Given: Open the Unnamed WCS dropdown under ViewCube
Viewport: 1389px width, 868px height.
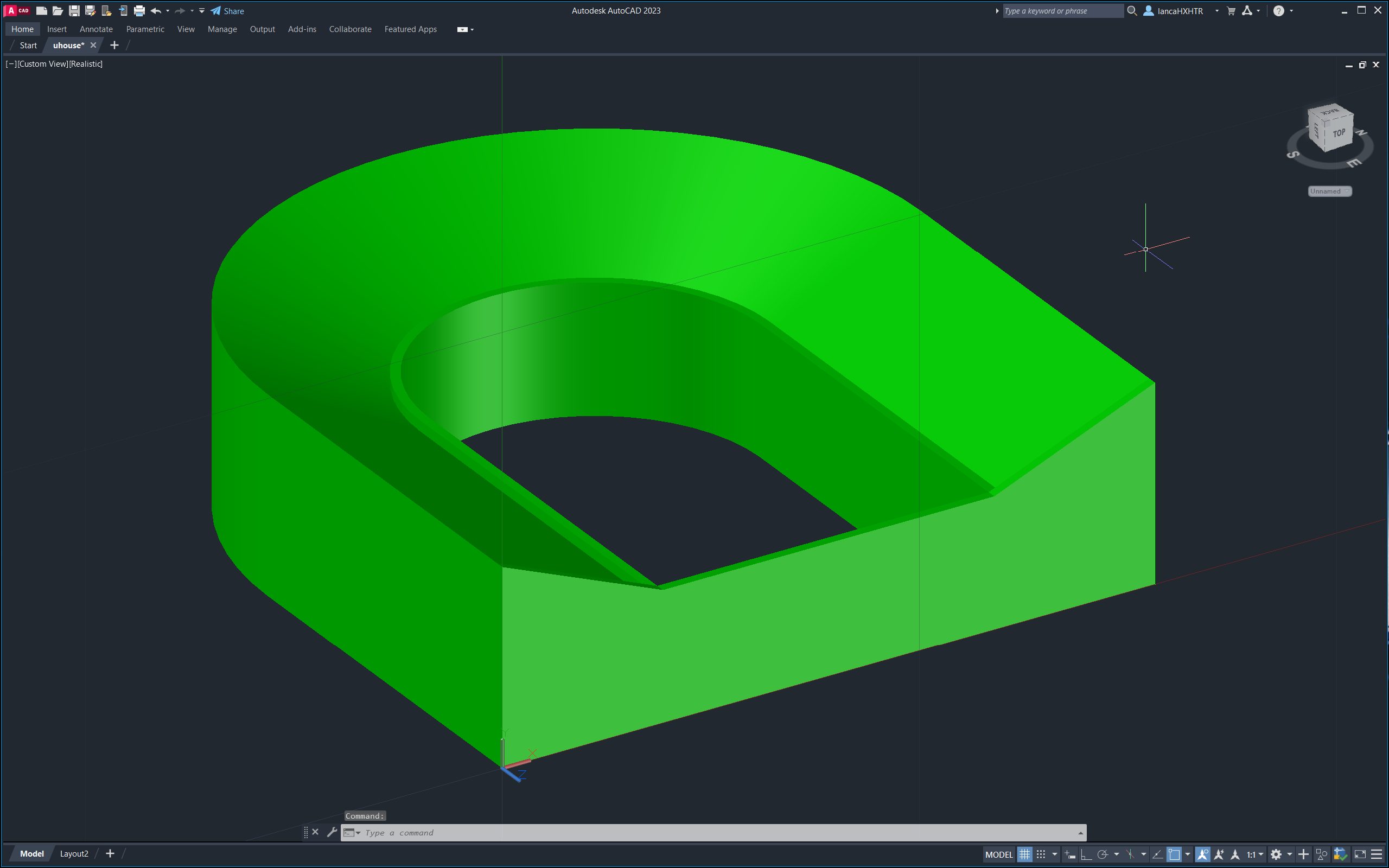Looking at the screenshot, I should (1329, 191).
